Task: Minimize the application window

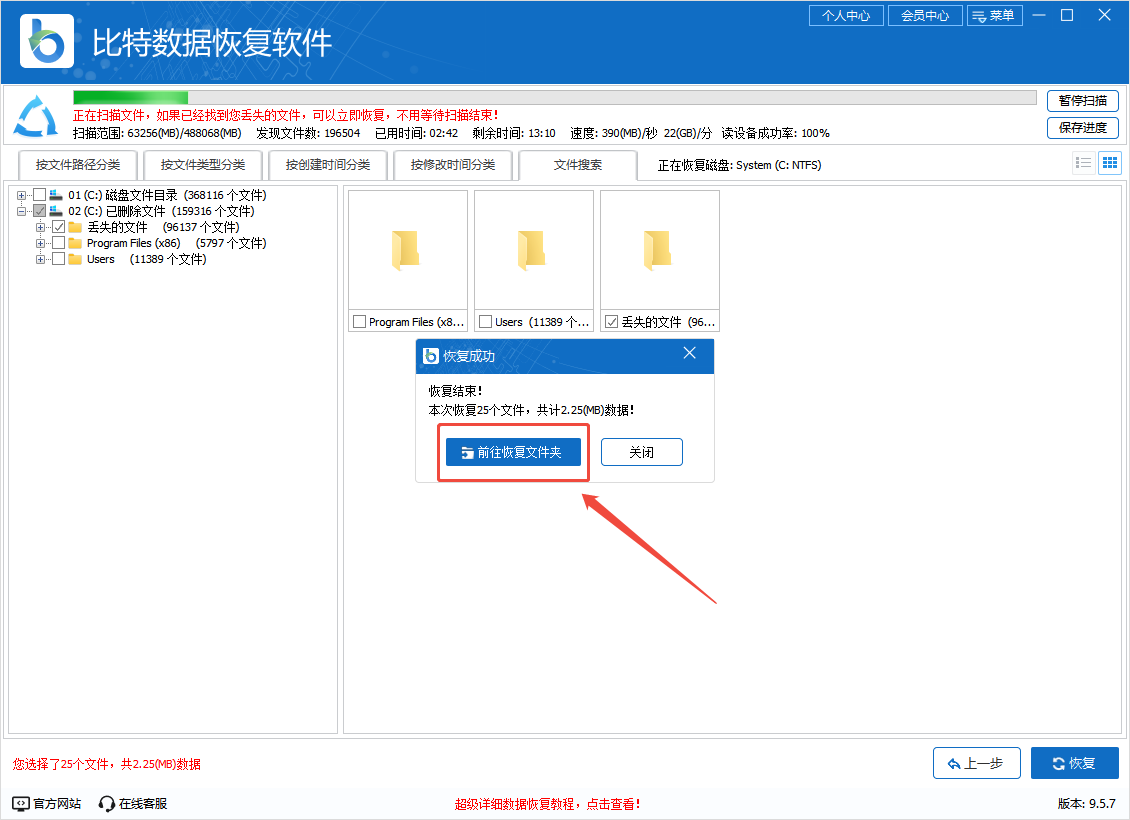Action: tap(1038, 15)
